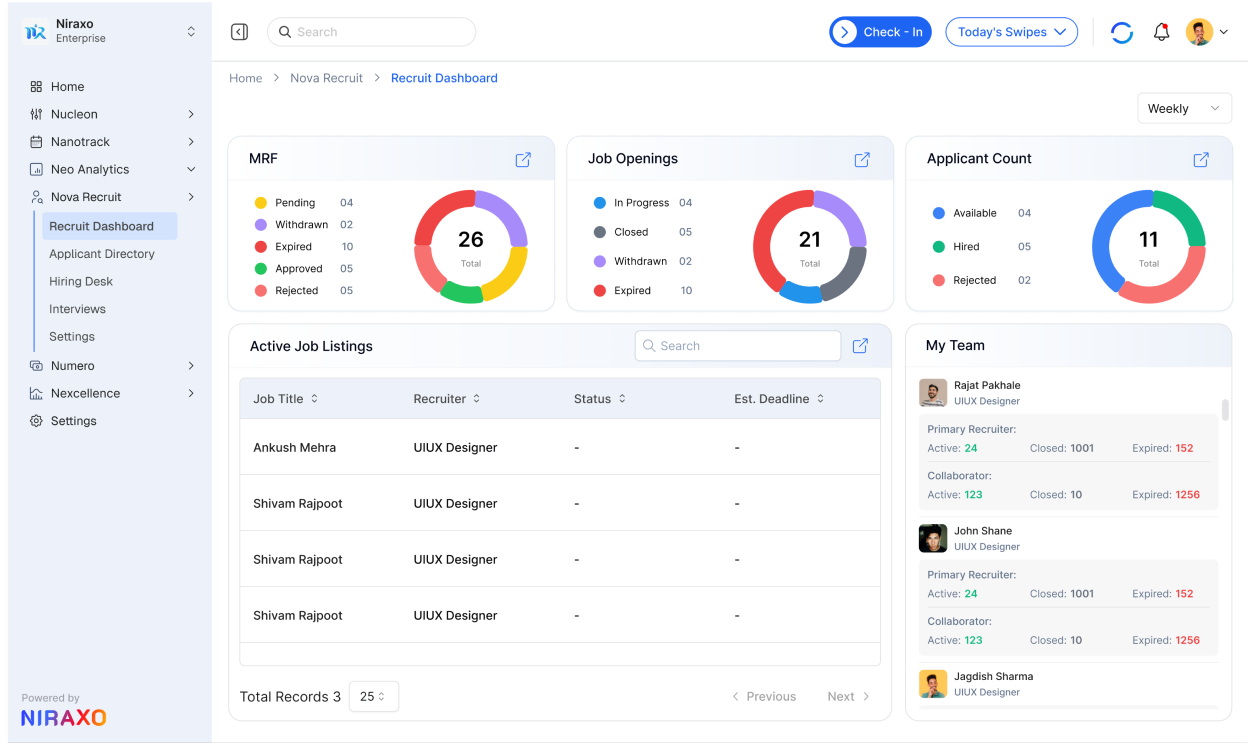Open Active Job Listings external link
The image size is (1256, 750).
coord(859,345)
